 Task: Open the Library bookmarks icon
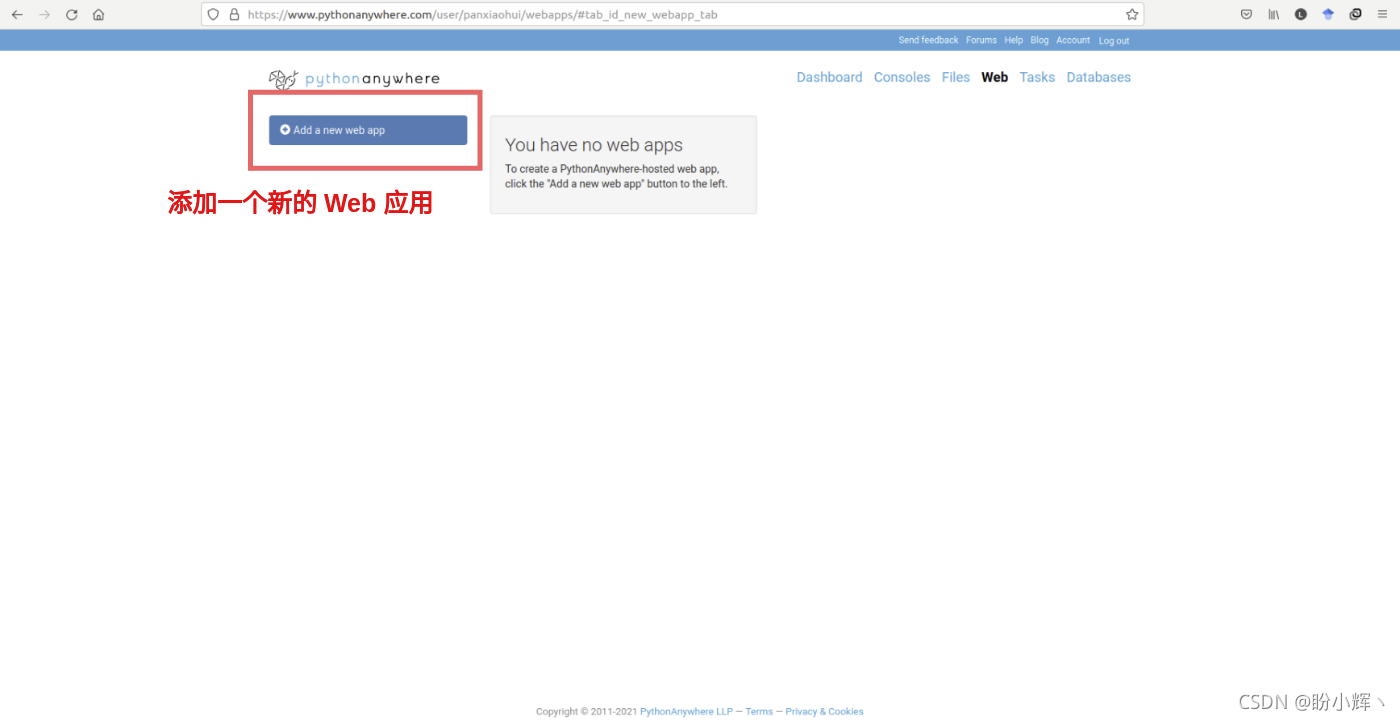pyautogui.click(x=1273, y=15)
